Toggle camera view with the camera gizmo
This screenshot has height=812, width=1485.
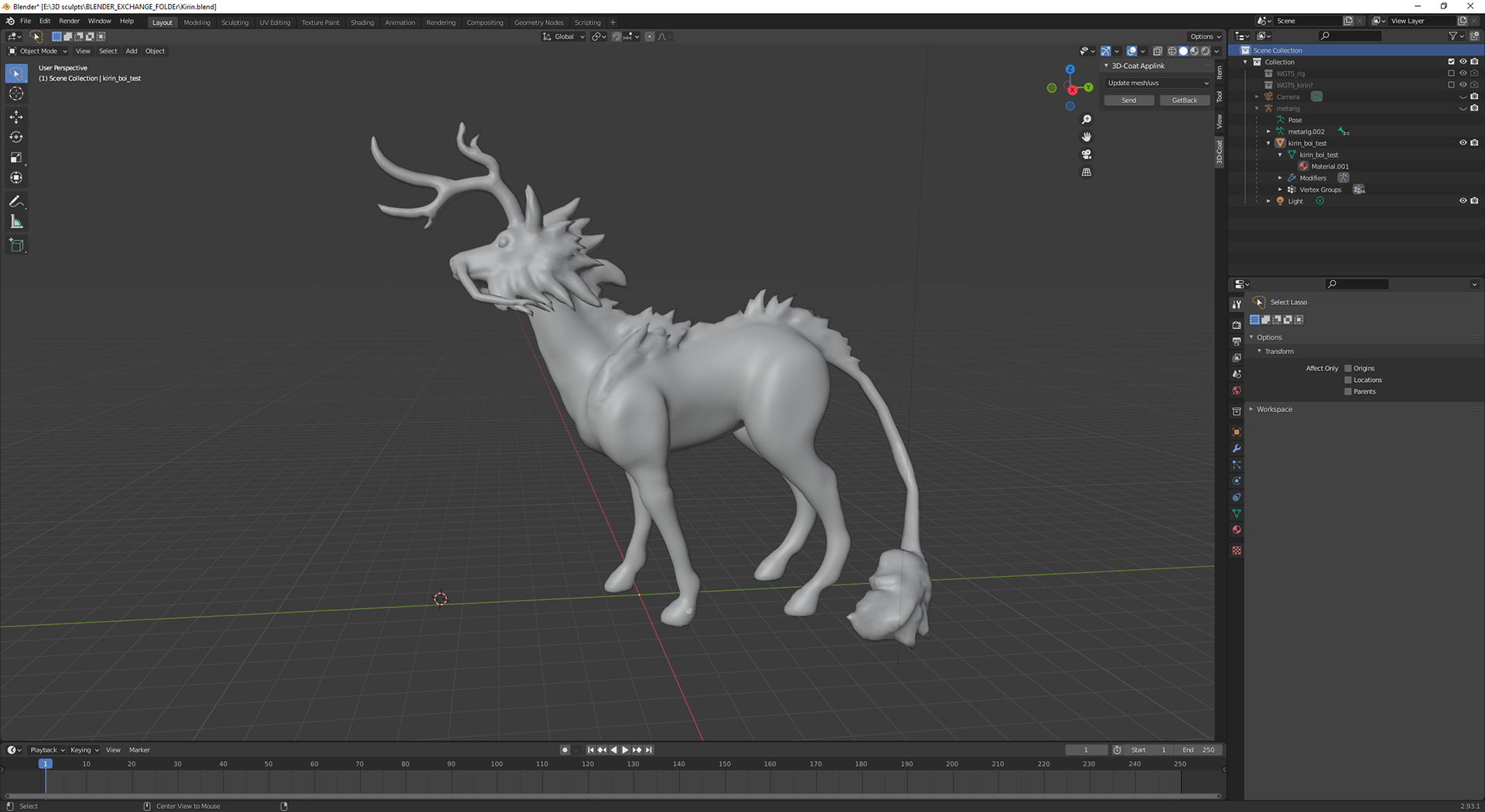click(x=1087, y=154)
